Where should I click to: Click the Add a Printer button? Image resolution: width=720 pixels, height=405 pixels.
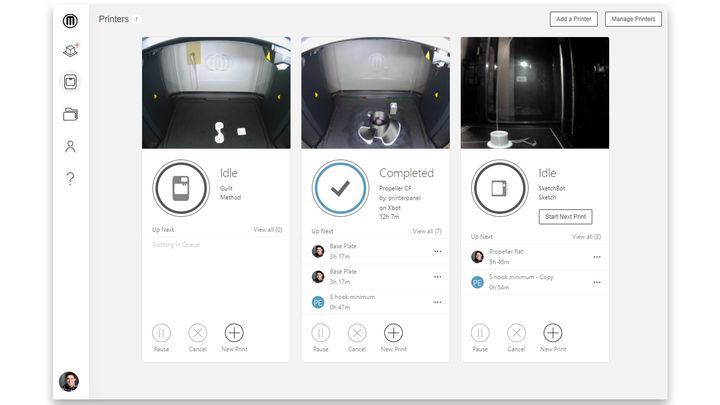[574, 19]
